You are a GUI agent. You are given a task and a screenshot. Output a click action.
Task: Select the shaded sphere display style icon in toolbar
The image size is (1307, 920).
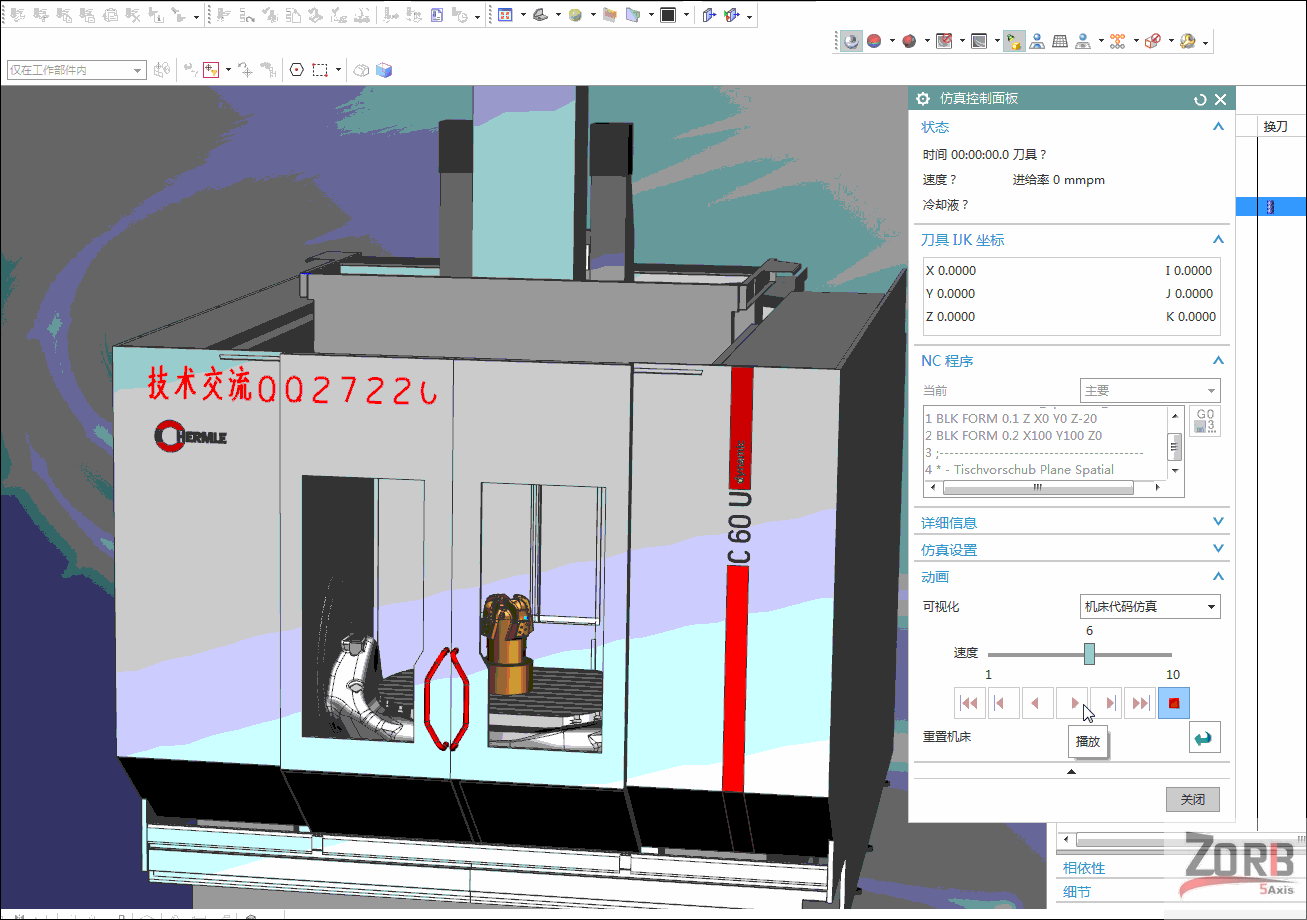[x=850, y=41]
